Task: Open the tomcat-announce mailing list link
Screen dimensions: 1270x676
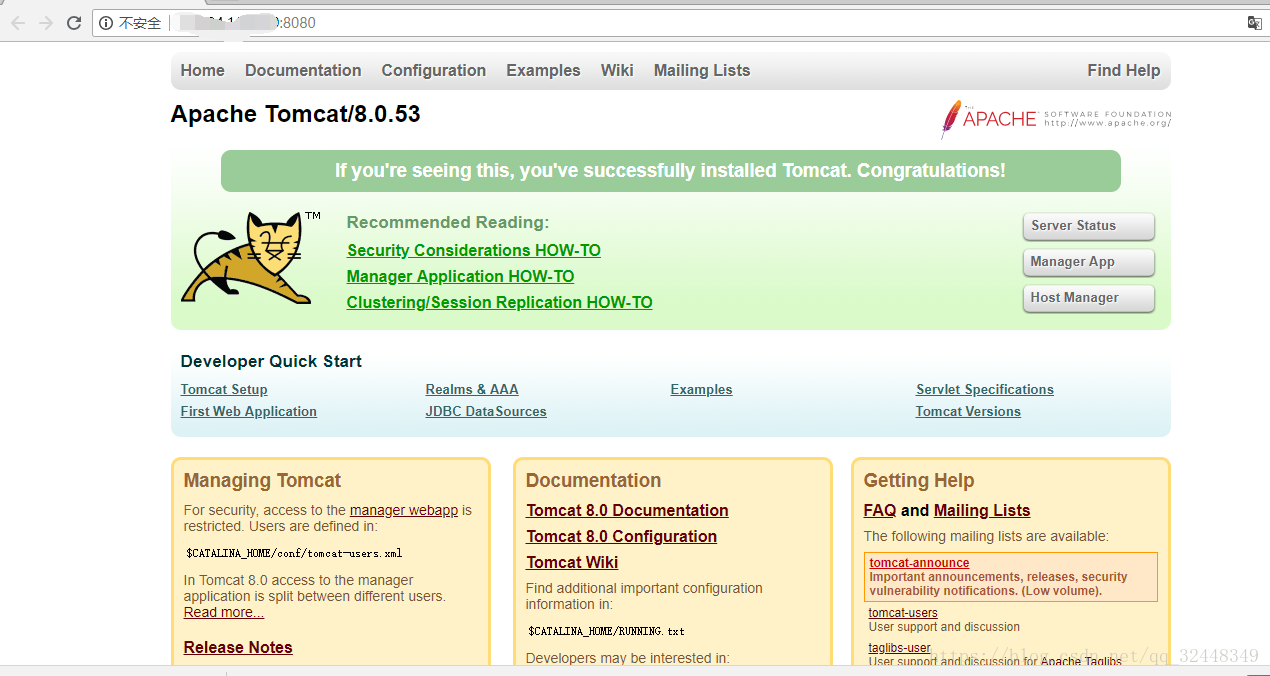Action: 919,563
